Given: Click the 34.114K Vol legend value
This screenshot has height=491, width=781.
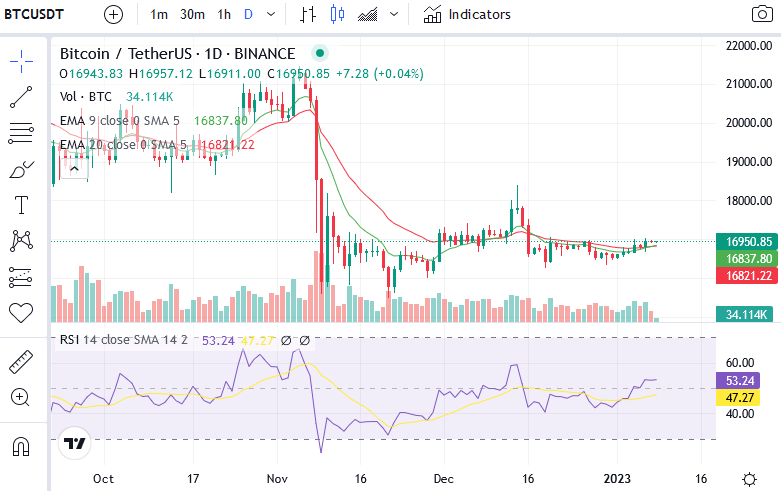Looking at the screenshot, I should [149, 97].
